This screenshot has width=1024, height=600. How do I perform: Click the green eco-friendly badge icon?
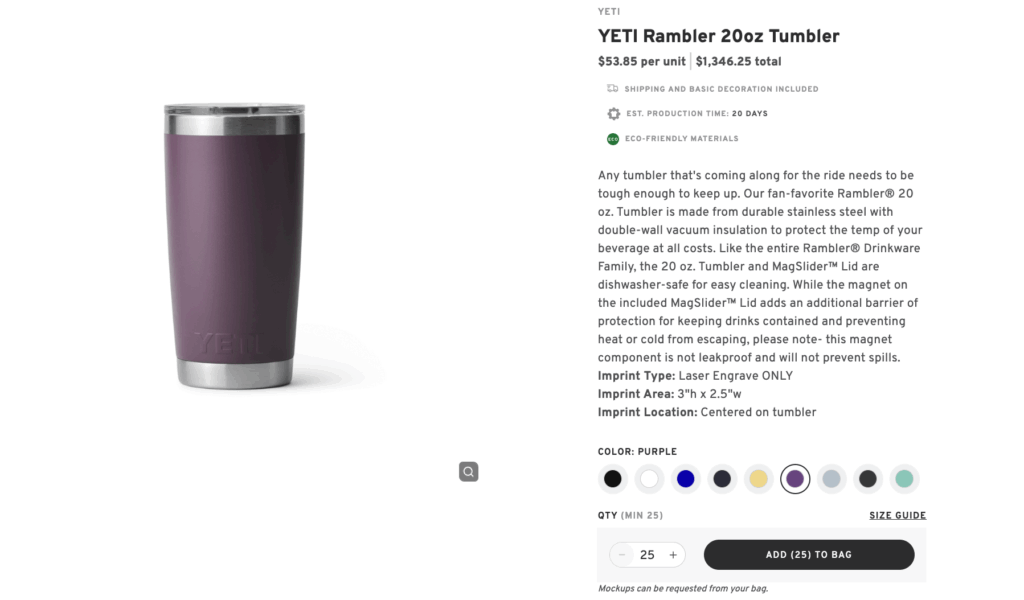tap(612, 138)
